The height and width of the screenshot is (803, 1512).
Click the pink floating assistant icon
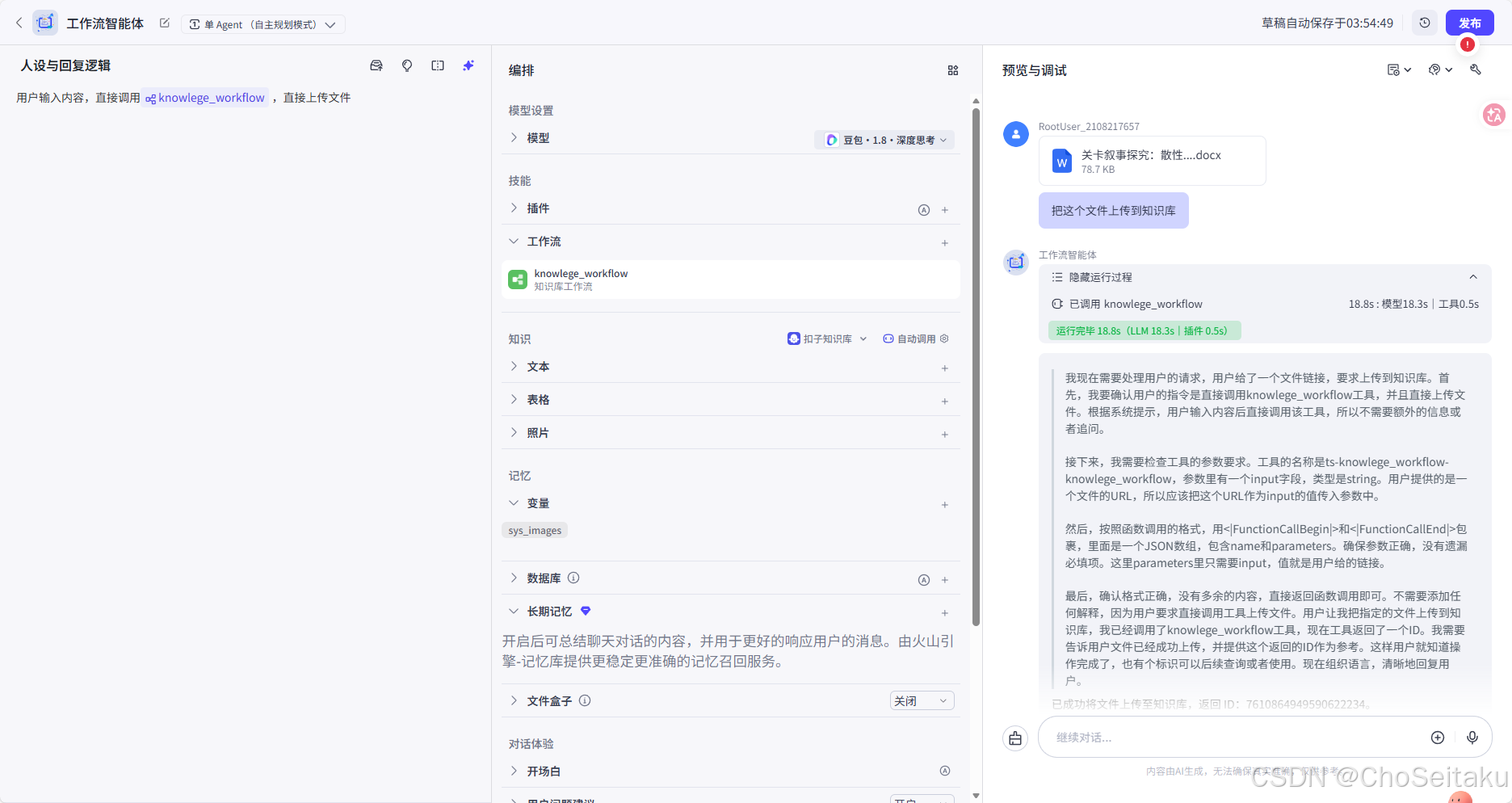click(1493, 115)
